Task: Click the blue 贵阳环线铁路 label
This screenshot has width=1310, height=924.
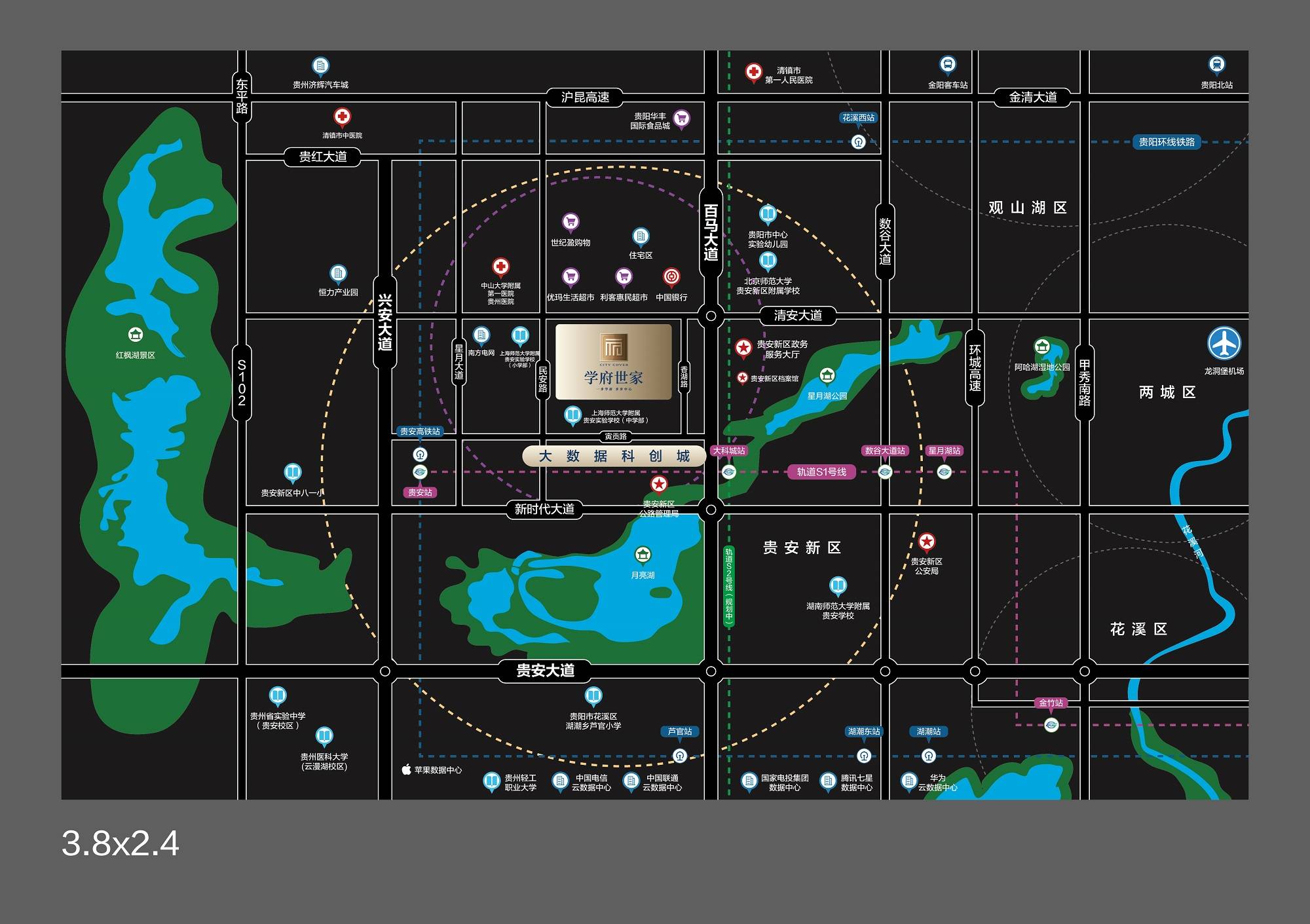Action: point(1166,142)
